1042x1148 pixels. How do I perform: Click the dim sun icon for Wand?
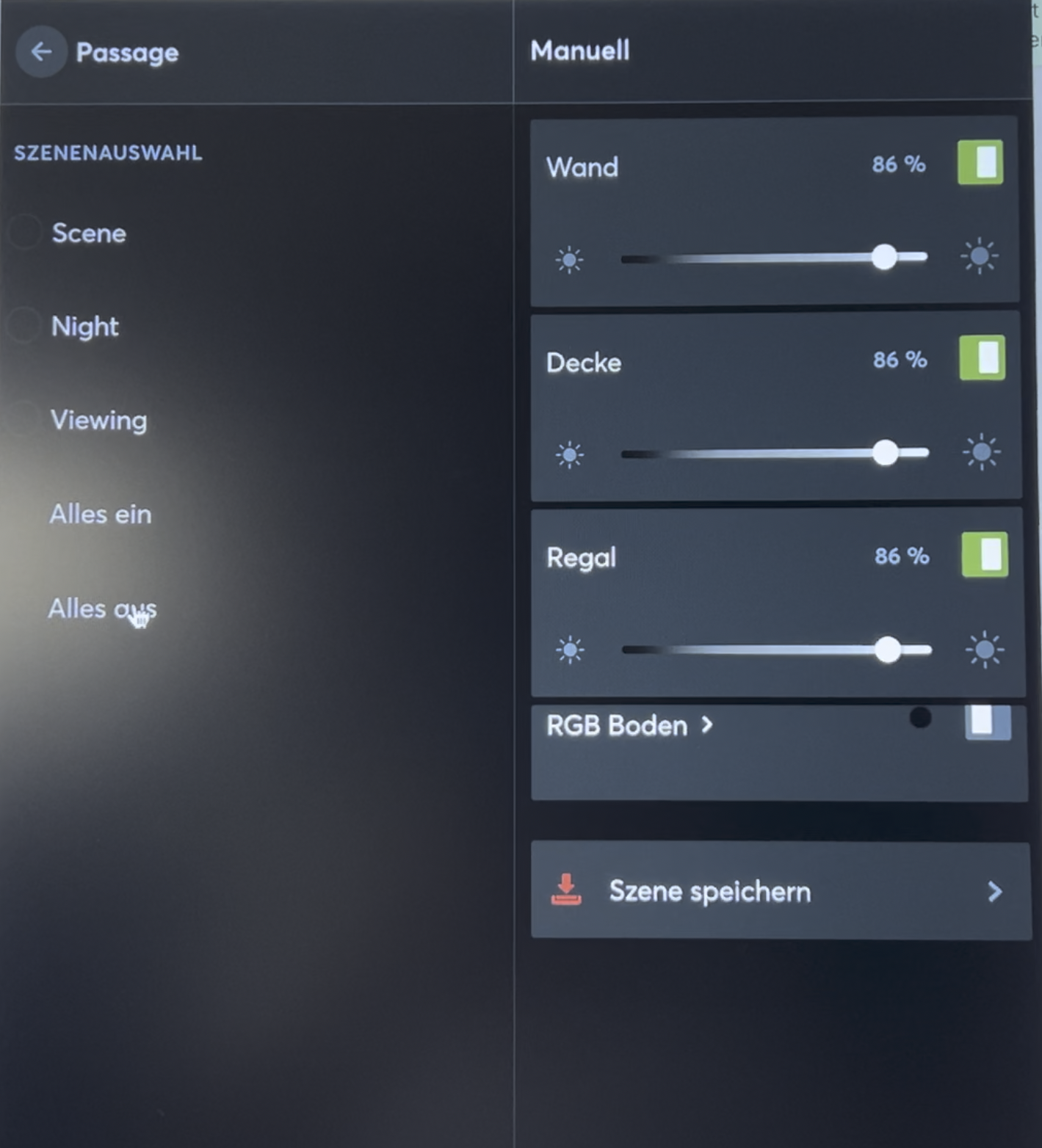569,260
